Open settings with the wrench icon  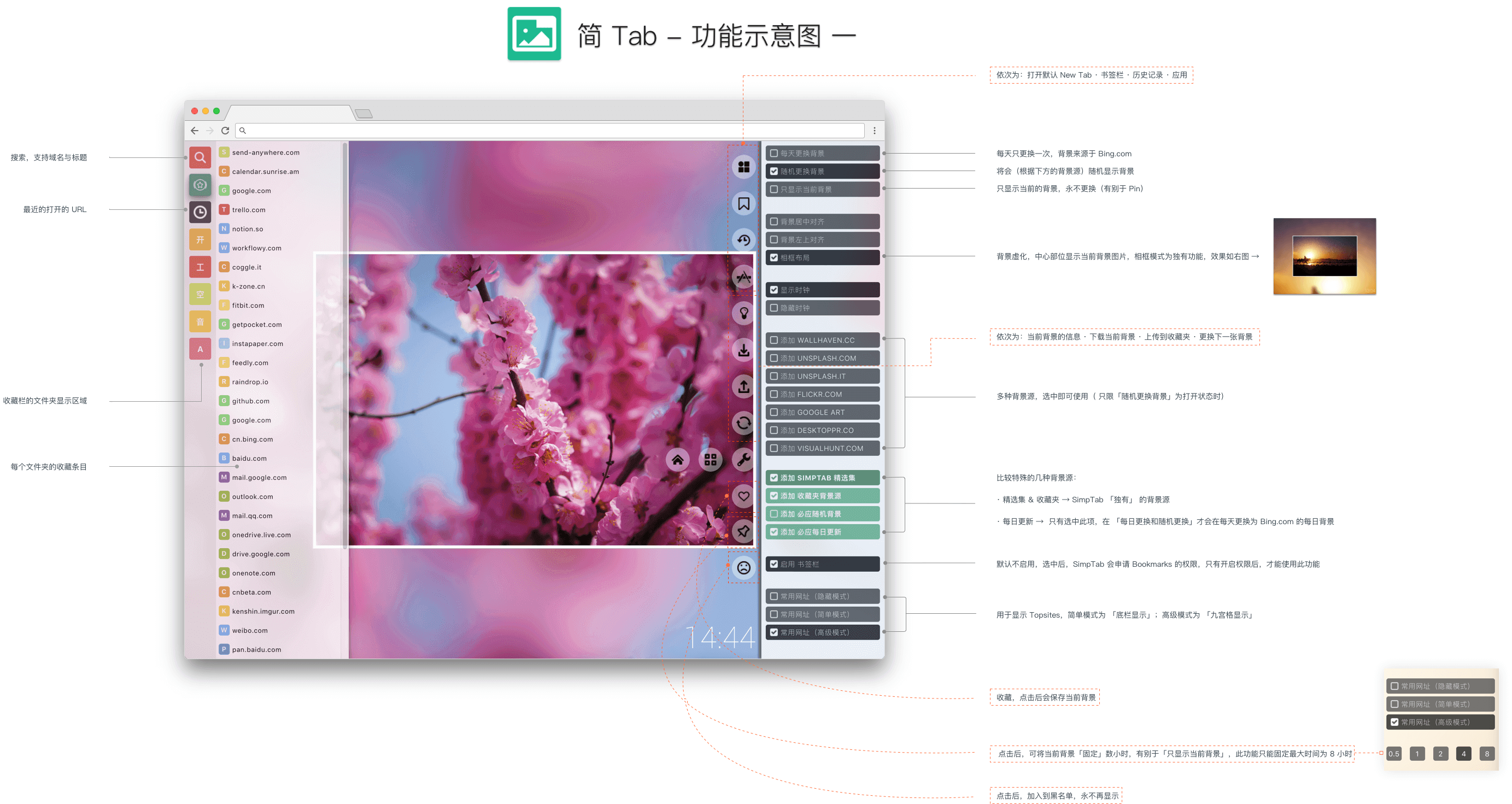click(x=743, y=460)
